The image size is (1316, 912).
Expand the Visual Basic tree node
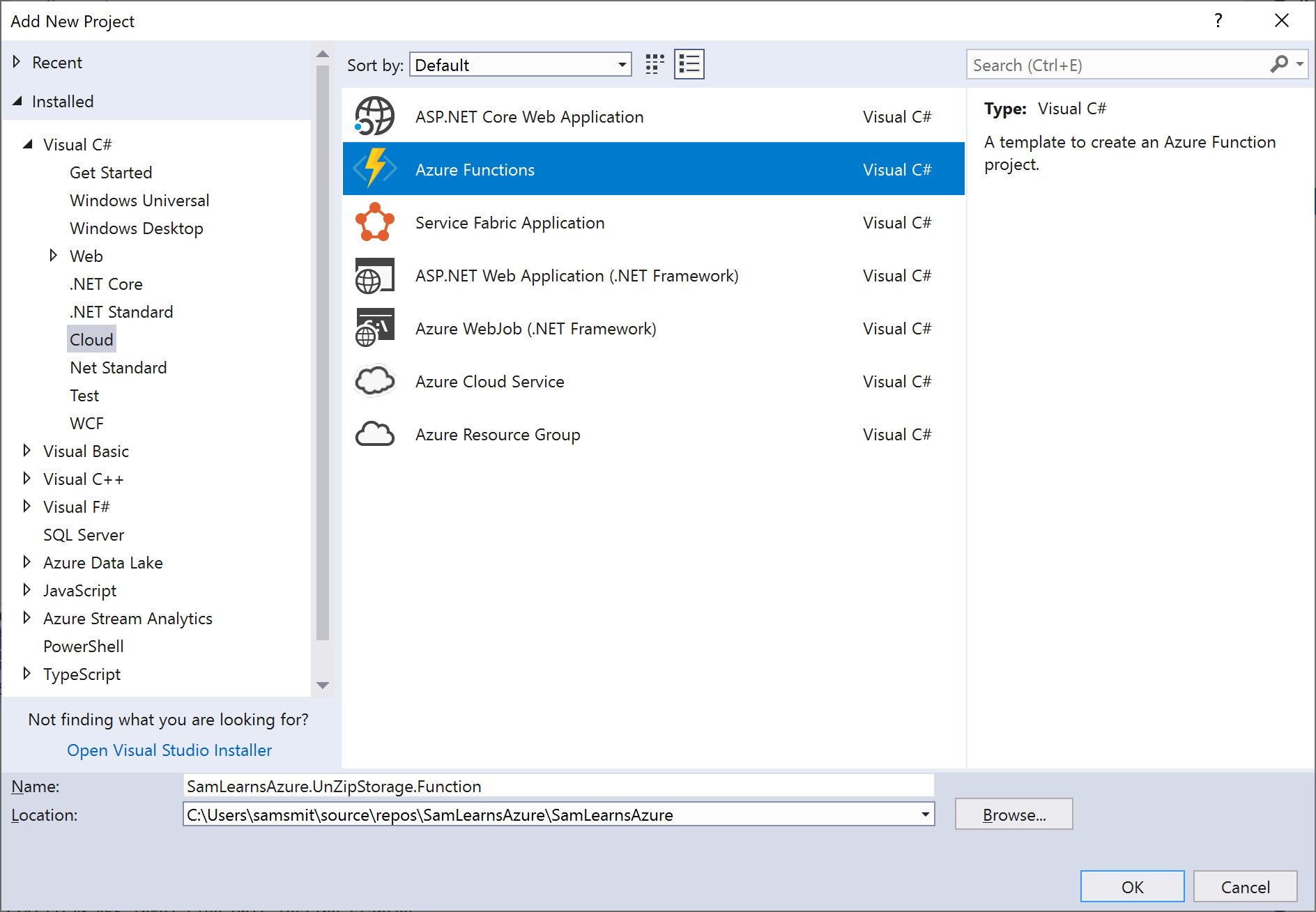26,451
